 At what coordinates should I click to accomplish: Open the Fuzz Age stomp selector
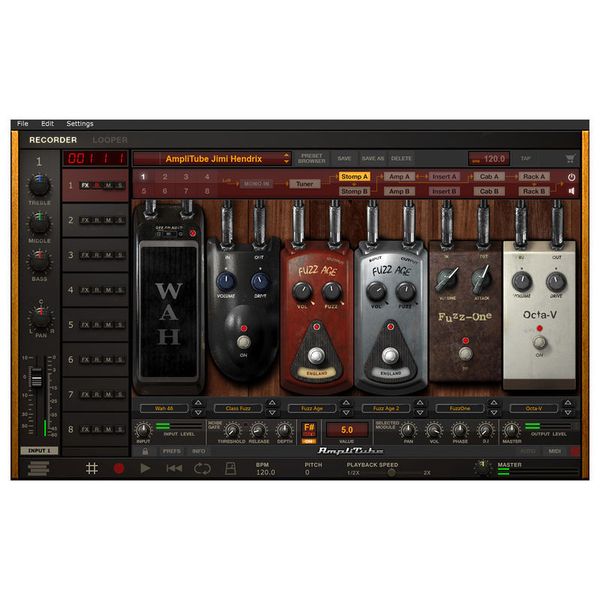312,408
